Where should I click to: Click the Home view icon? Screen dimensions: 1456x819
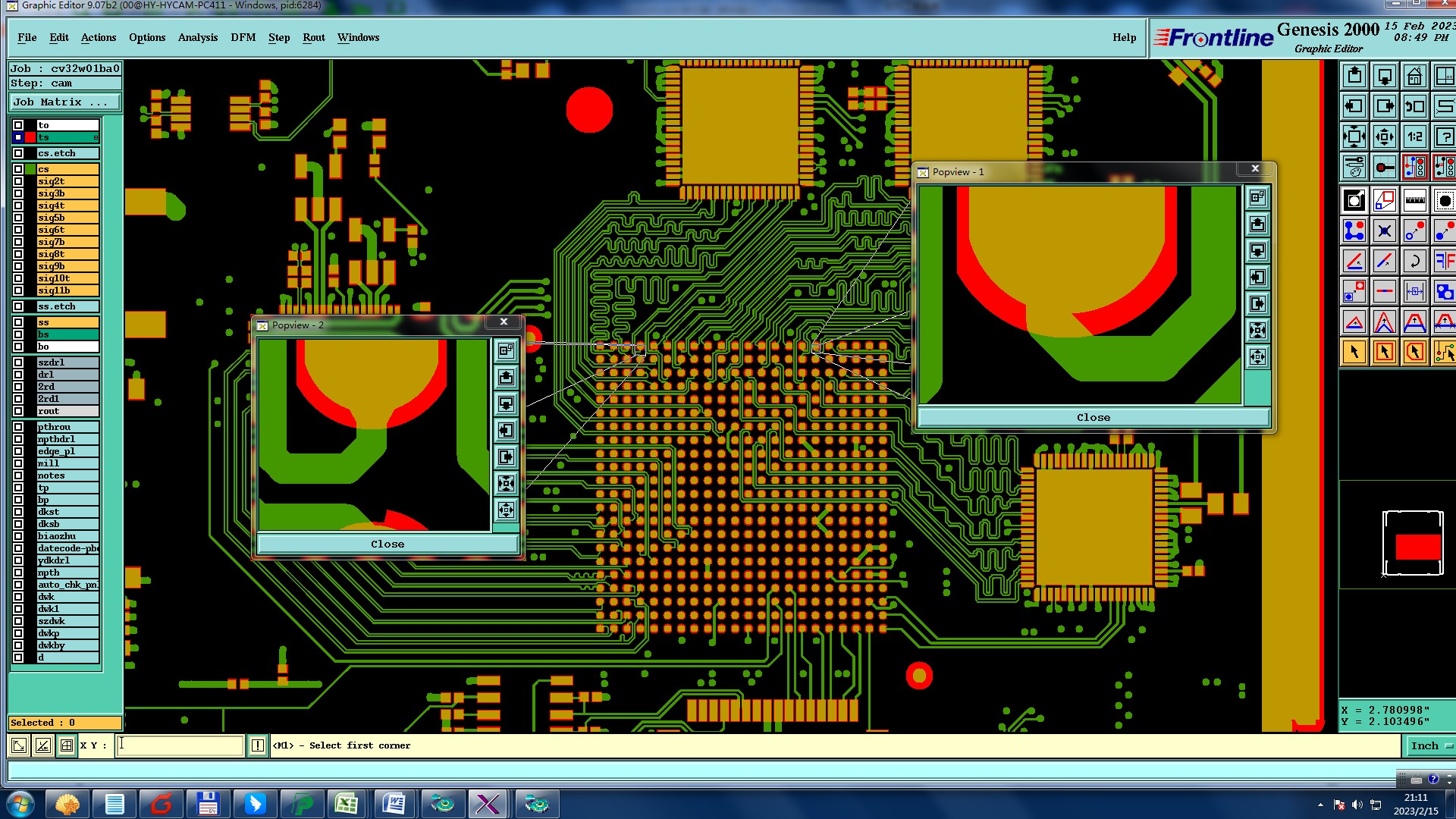1414,77
